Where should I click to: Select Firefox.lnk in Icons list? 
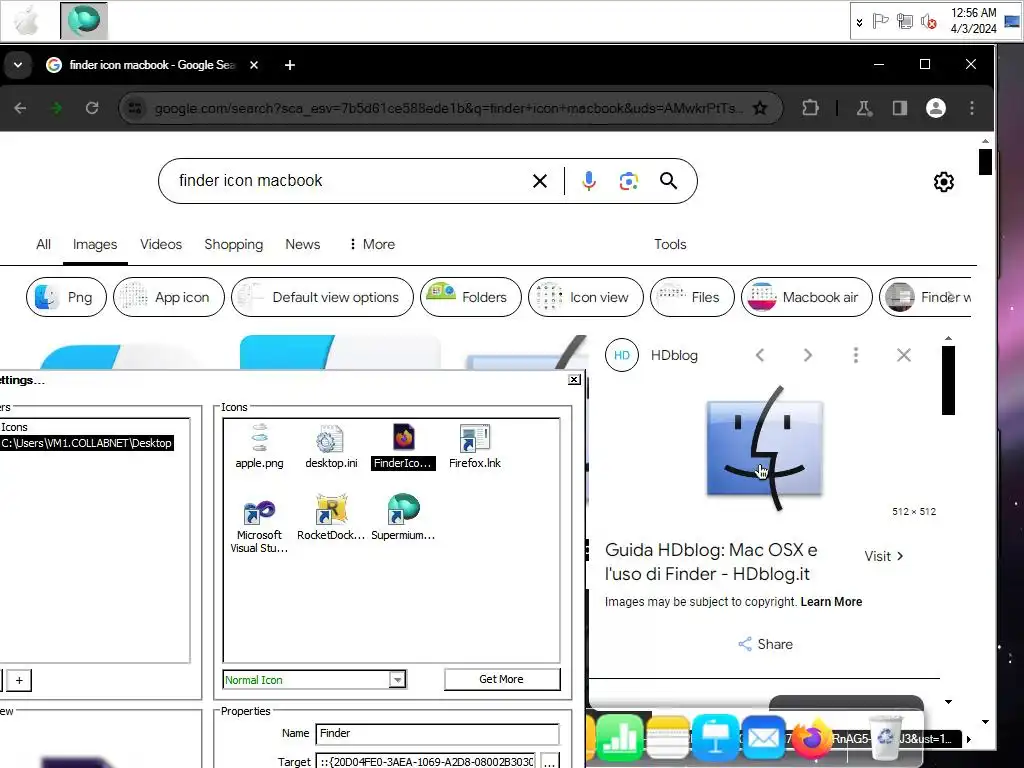(475, 447)
